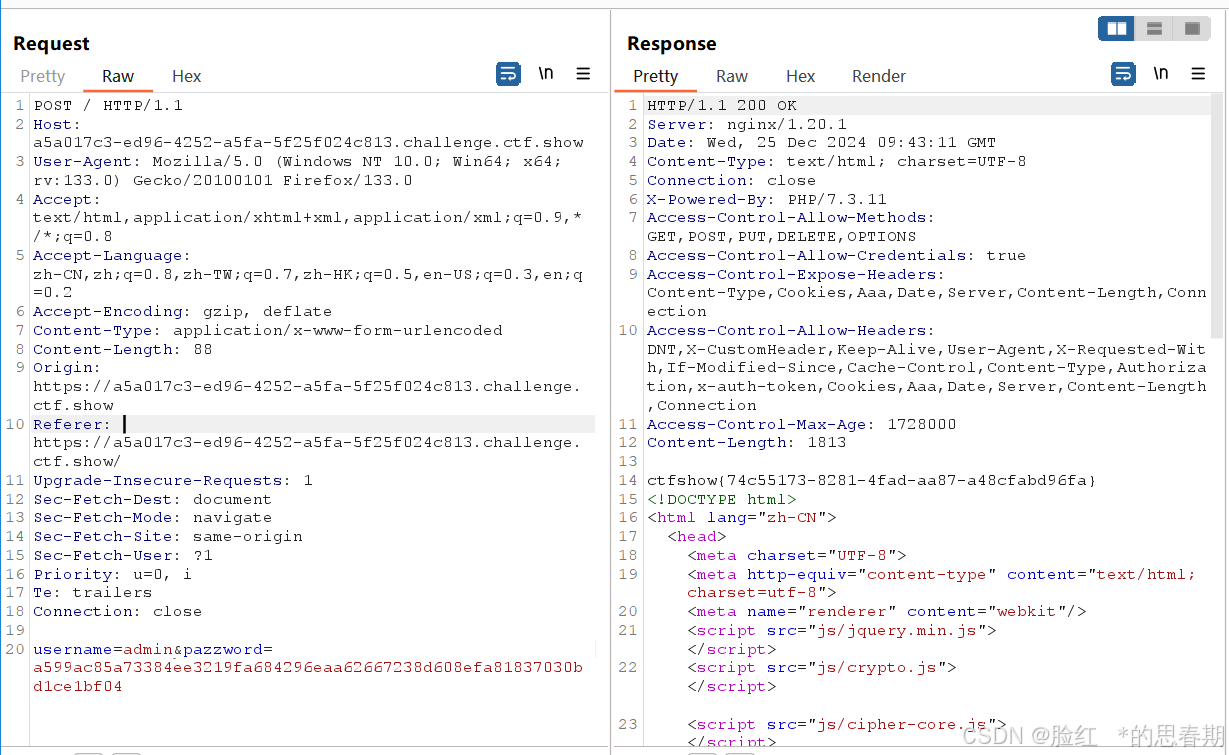Click the Sec-Fetch-Mode: navigate header
The image size is (1229, 755).
point(153,517)
